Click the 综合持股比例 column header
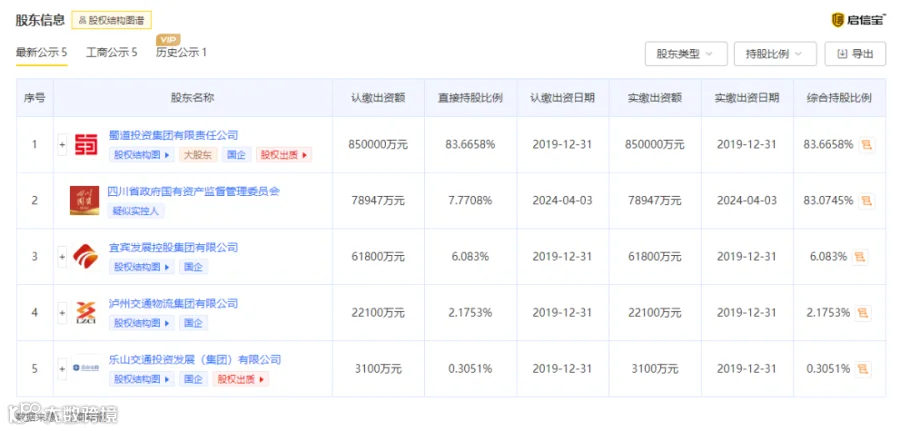Viewport: 900px width, 431px height. pos(839,98)
